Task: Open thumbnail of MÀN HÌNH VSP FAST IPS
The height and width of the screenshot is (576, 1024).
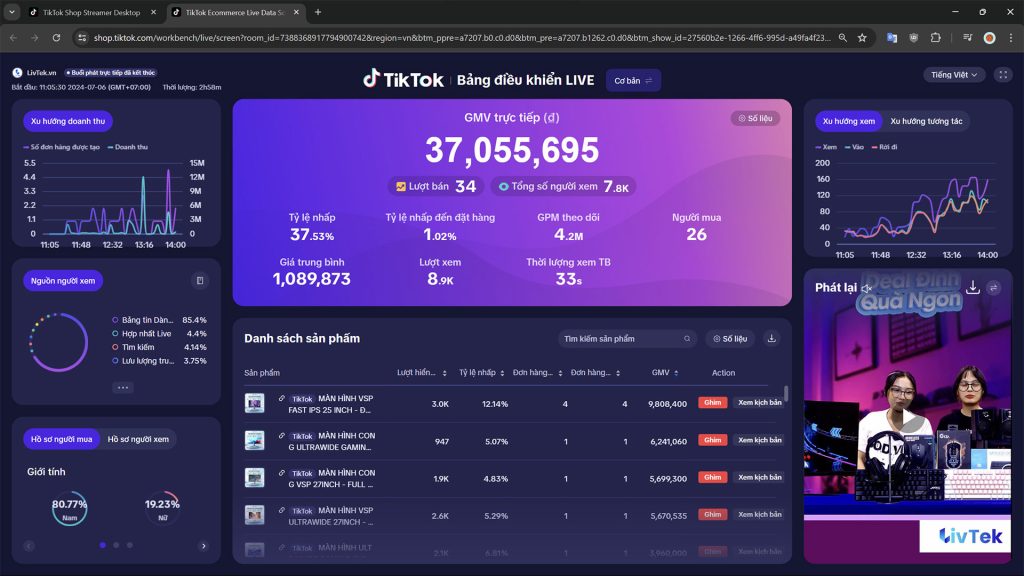Action: 255,403
